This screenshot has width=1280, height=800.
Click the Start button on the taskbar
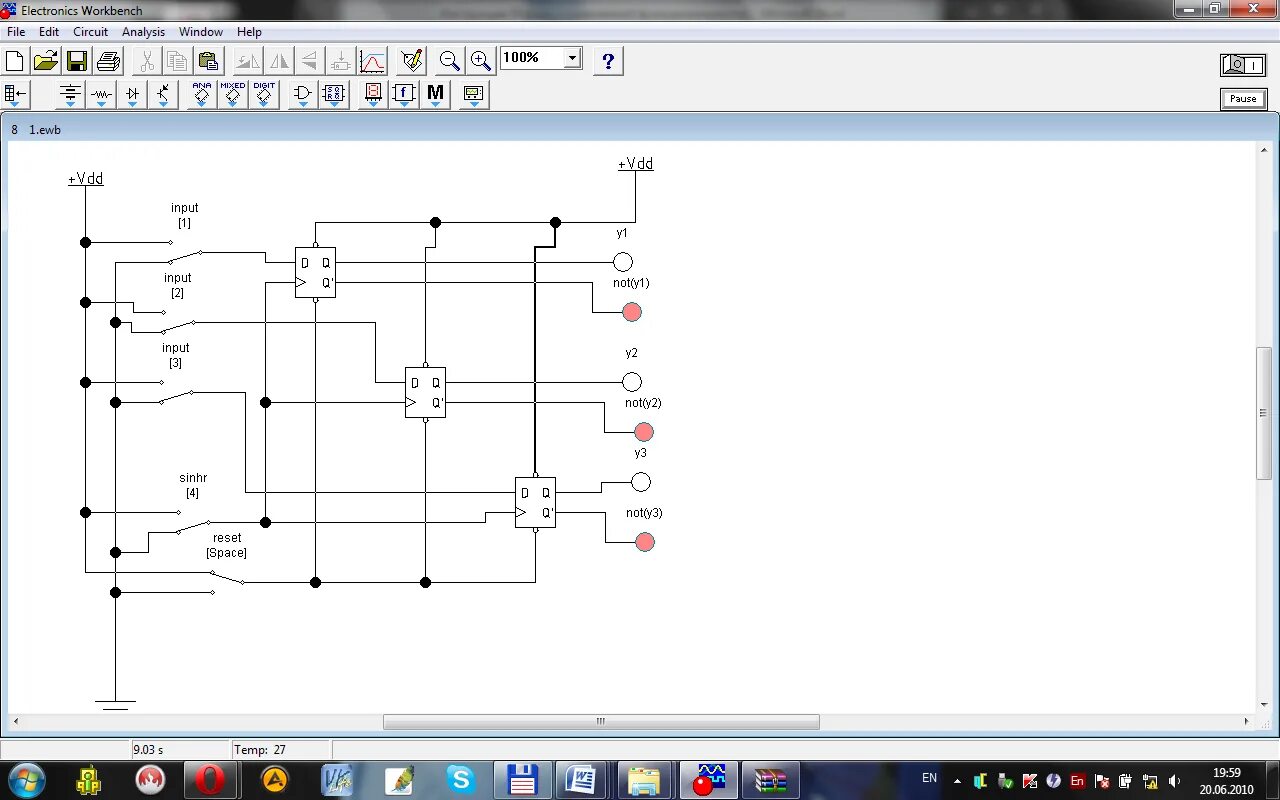(26, 779)
